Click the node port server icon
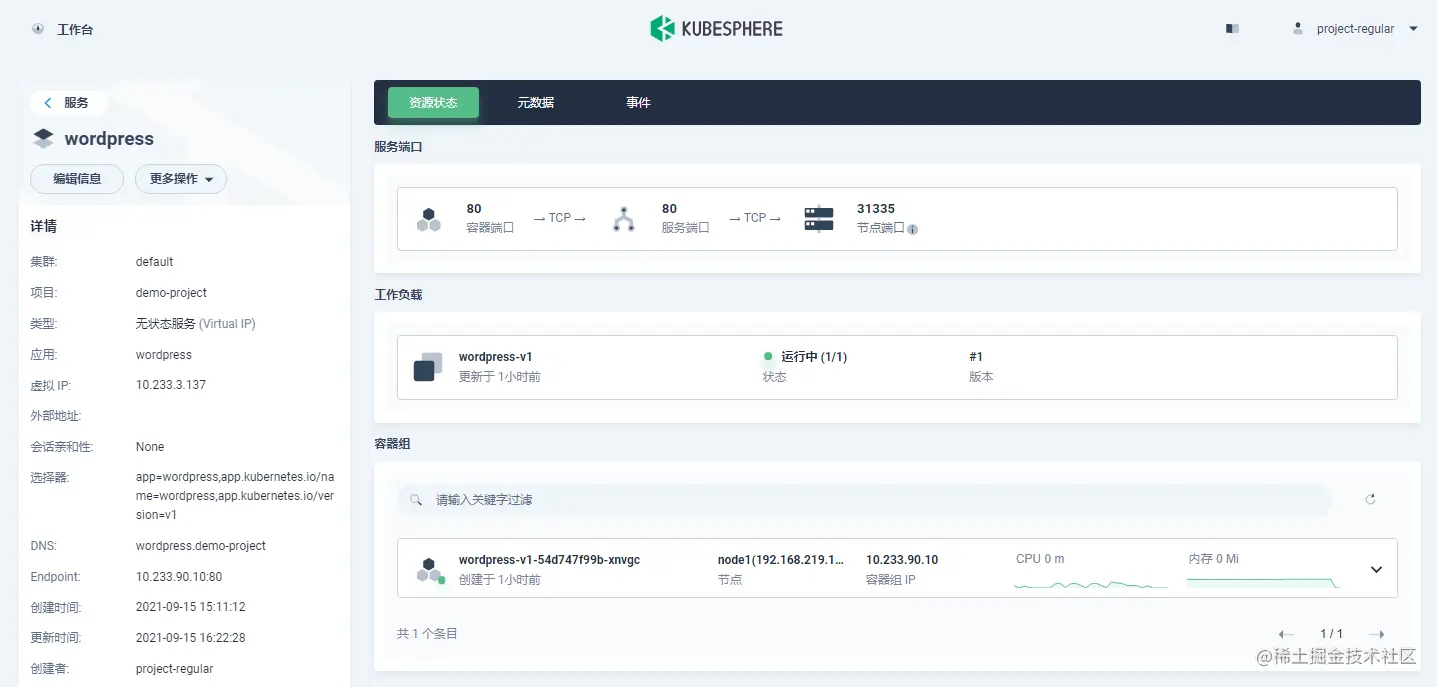Image resolution: width=1437 pixels, height=687 pixels. pyautogui.click(x=819, y=219)
